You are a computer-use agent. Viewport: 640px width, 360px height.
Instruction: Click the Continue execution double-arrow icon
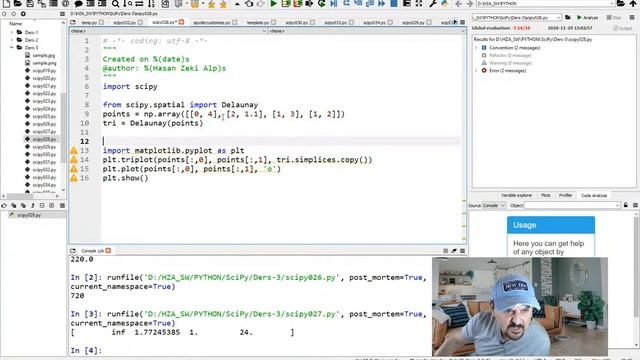(381, 4)
